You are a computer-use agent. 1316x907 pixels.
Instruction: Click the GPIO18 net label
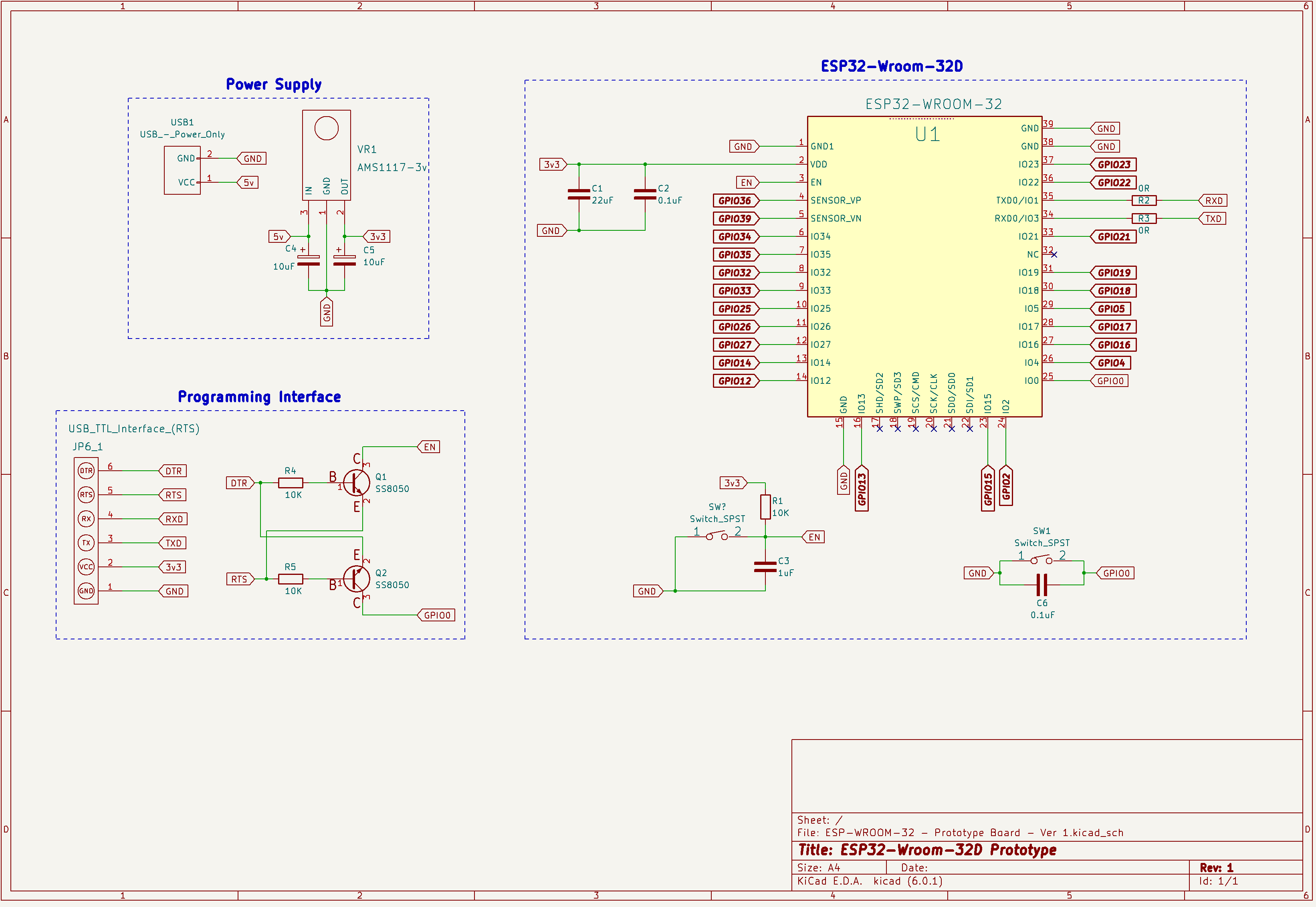[1113, 291]
